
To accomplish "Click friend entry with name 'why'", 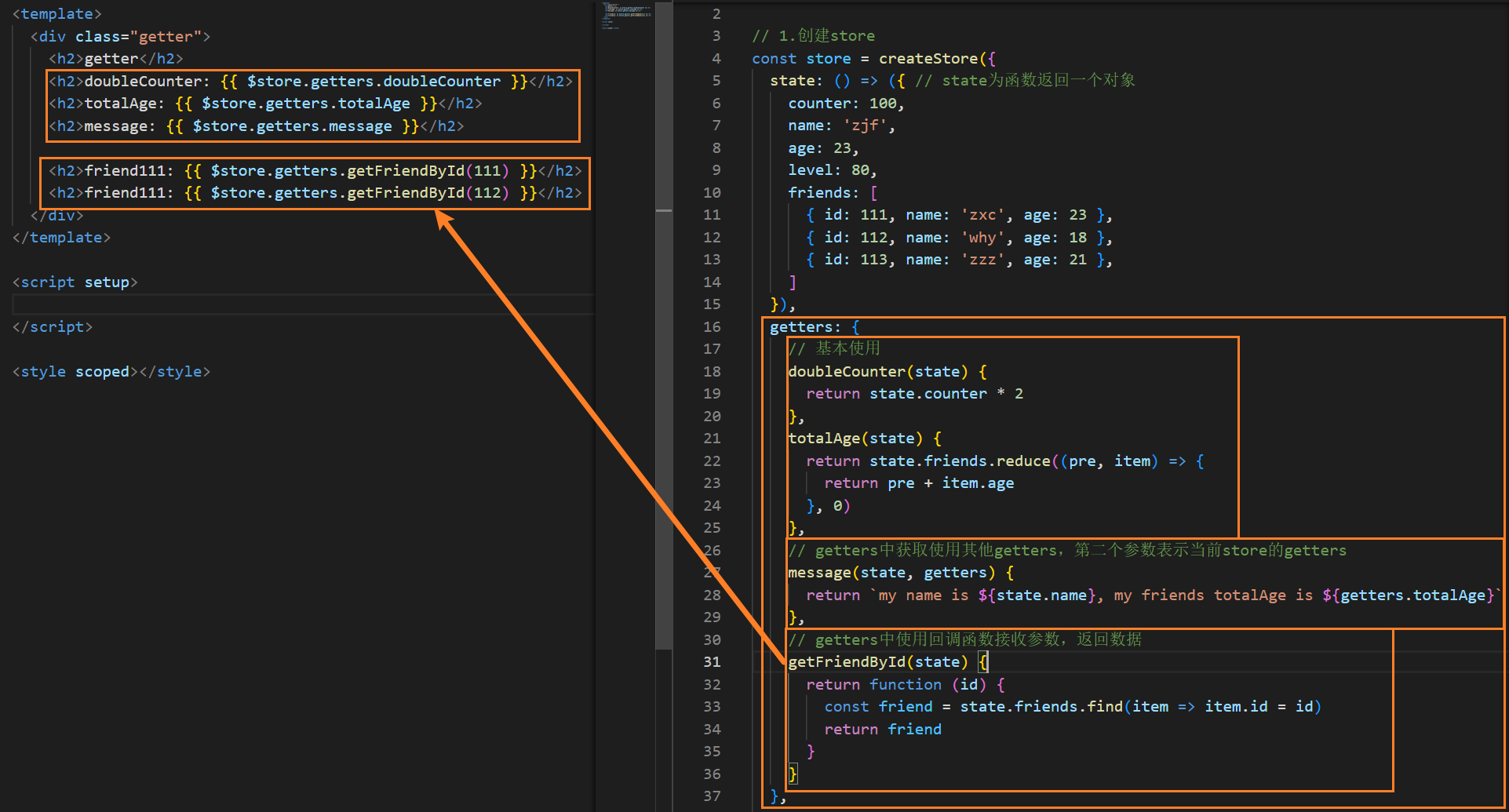I will (x=959, y=238).
